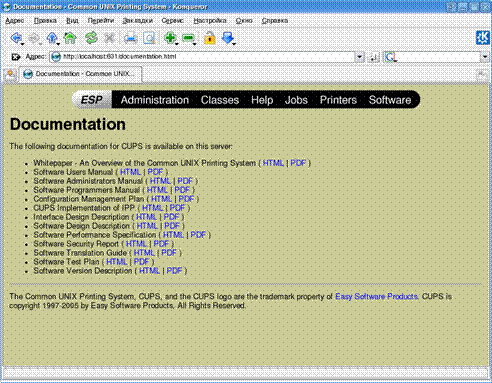Open the Вид menu
The width and height of the screenshot is (492, 383).
72,21
